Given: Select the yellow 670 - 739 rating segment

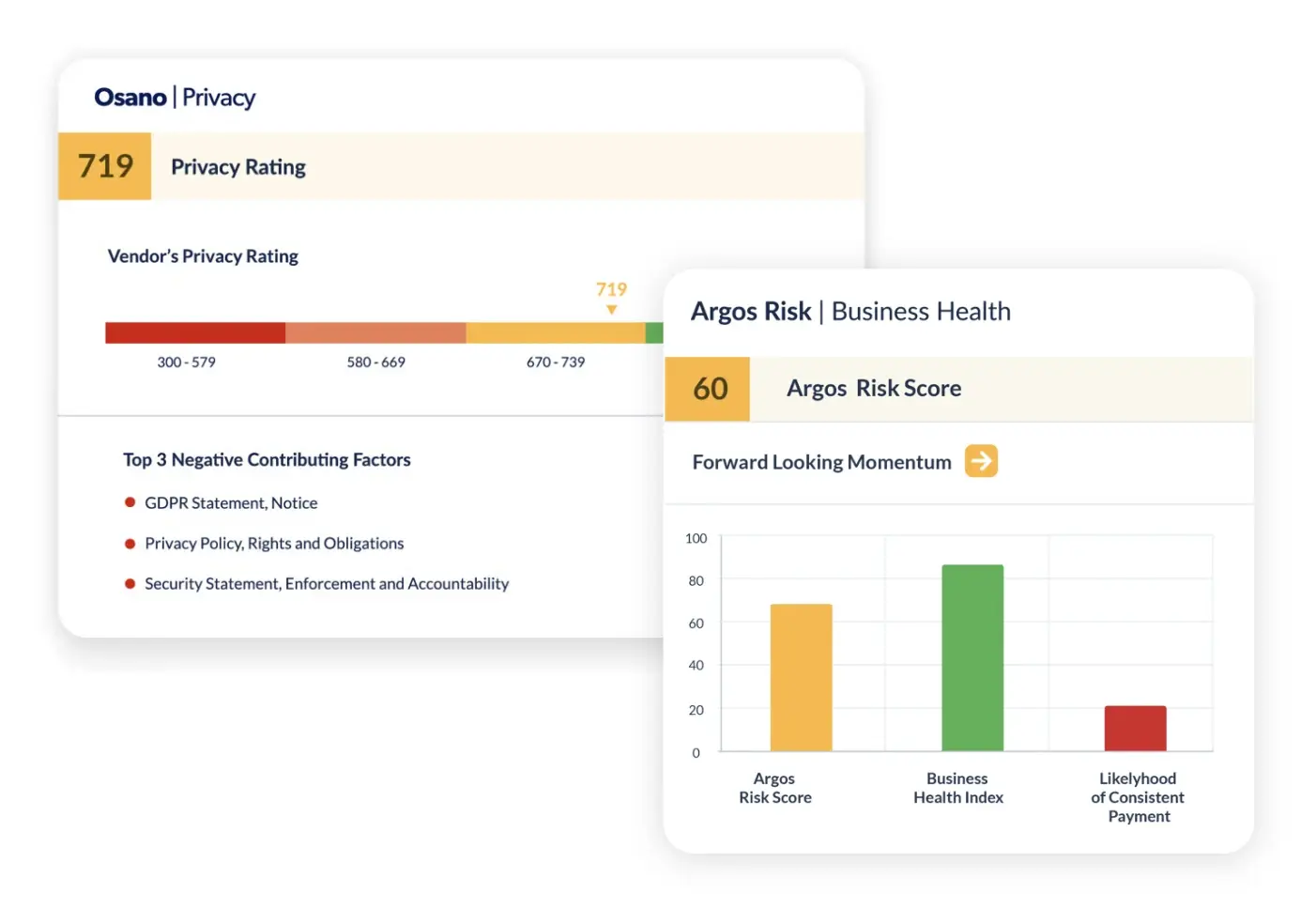Looking at the screenshot, I should [555, 332].
